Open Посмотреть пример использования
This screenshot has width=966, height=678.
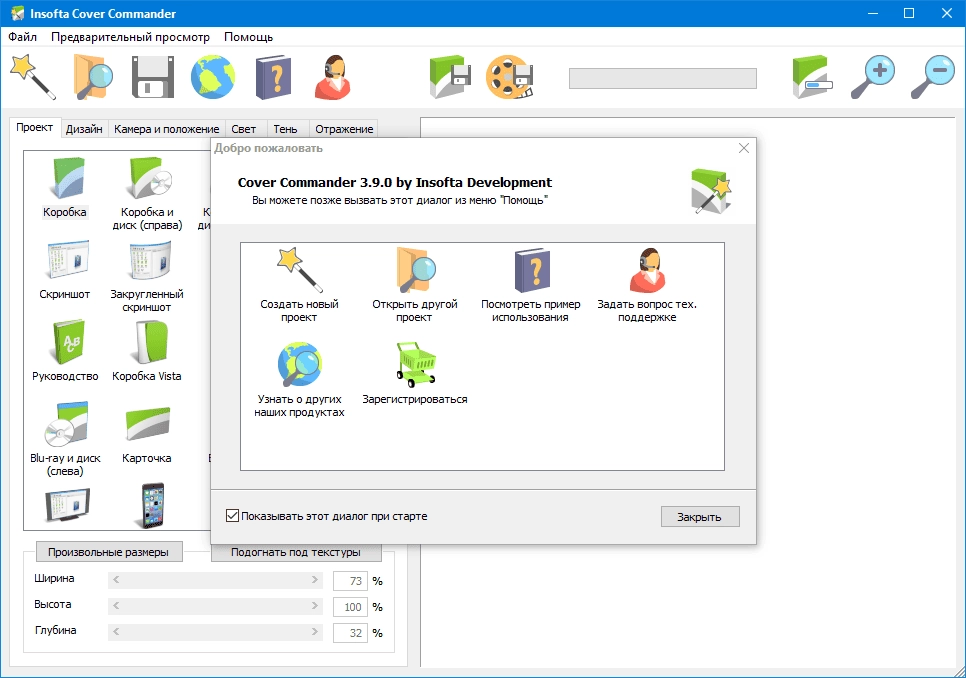point(530,285)
